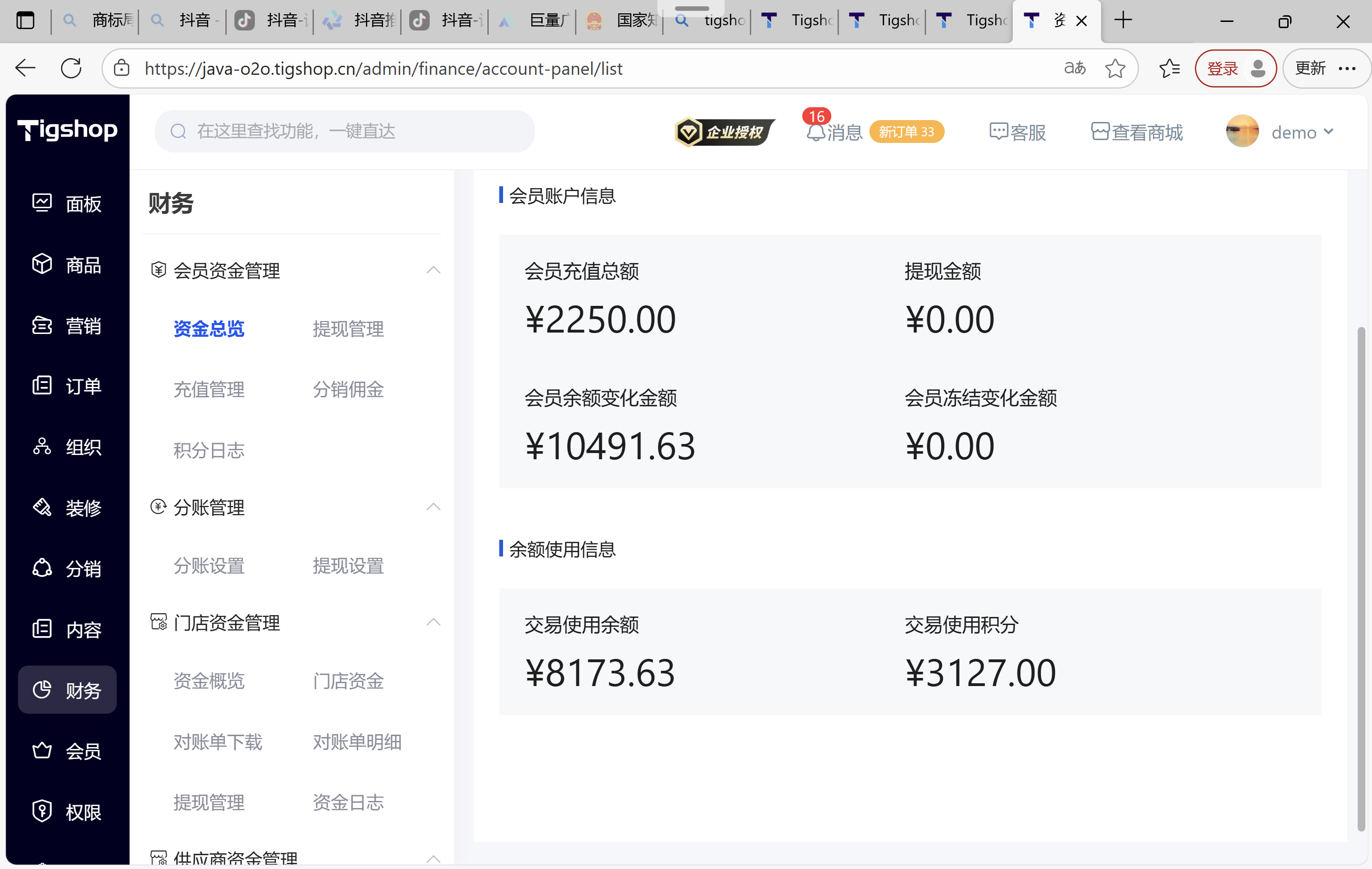
Task: Click the 查看商城 view store link
Action: pyautogui.click(x=1137, y=132)
